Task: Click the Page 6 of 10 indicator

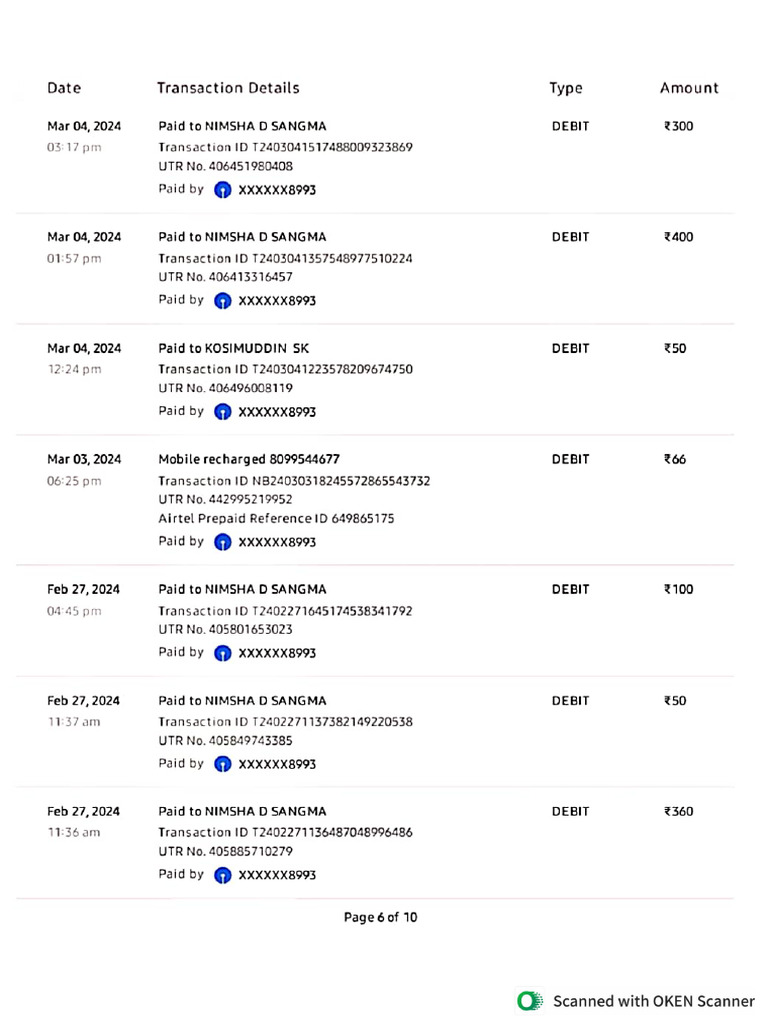Action: (x=381, y=917)
